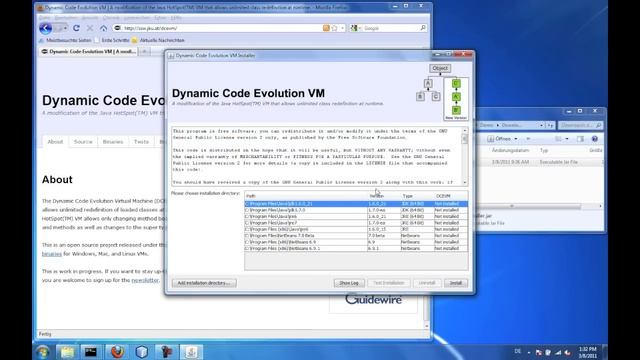Click the Version column header

click(x=383, y=196)
